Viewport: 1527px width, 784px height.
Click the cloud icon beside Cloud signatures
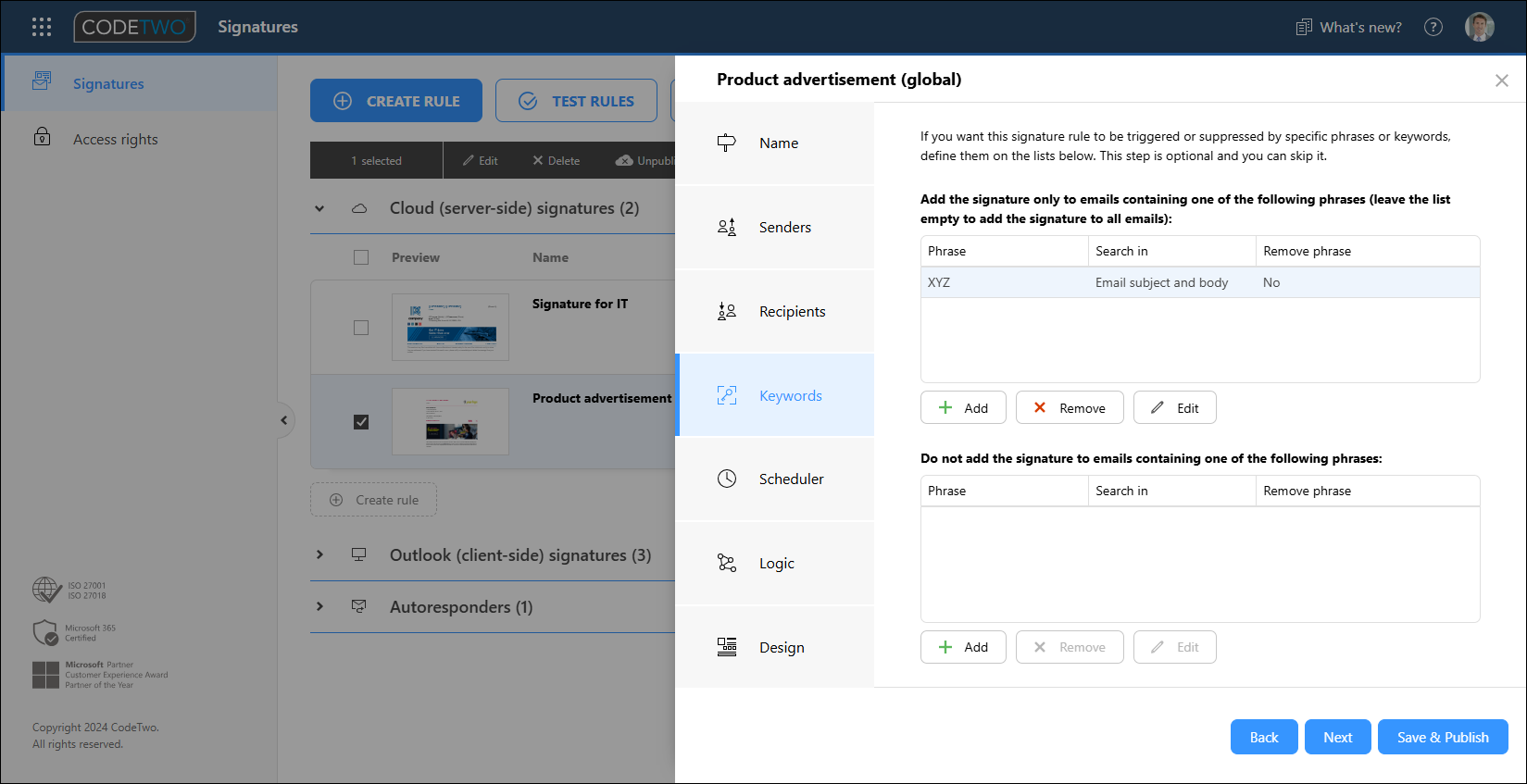tap(359, 208)
